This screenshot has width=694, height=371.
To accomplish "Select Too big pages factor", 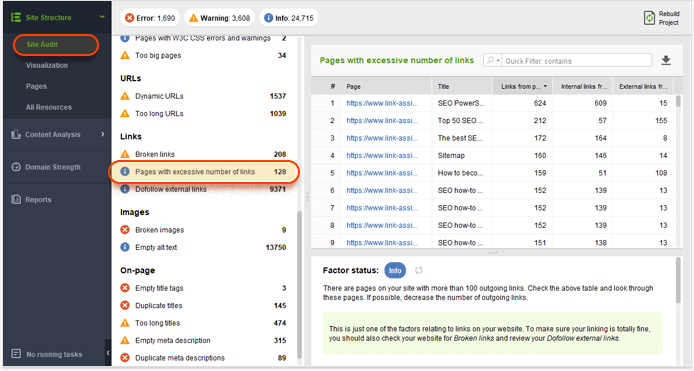I will point(204,55).
